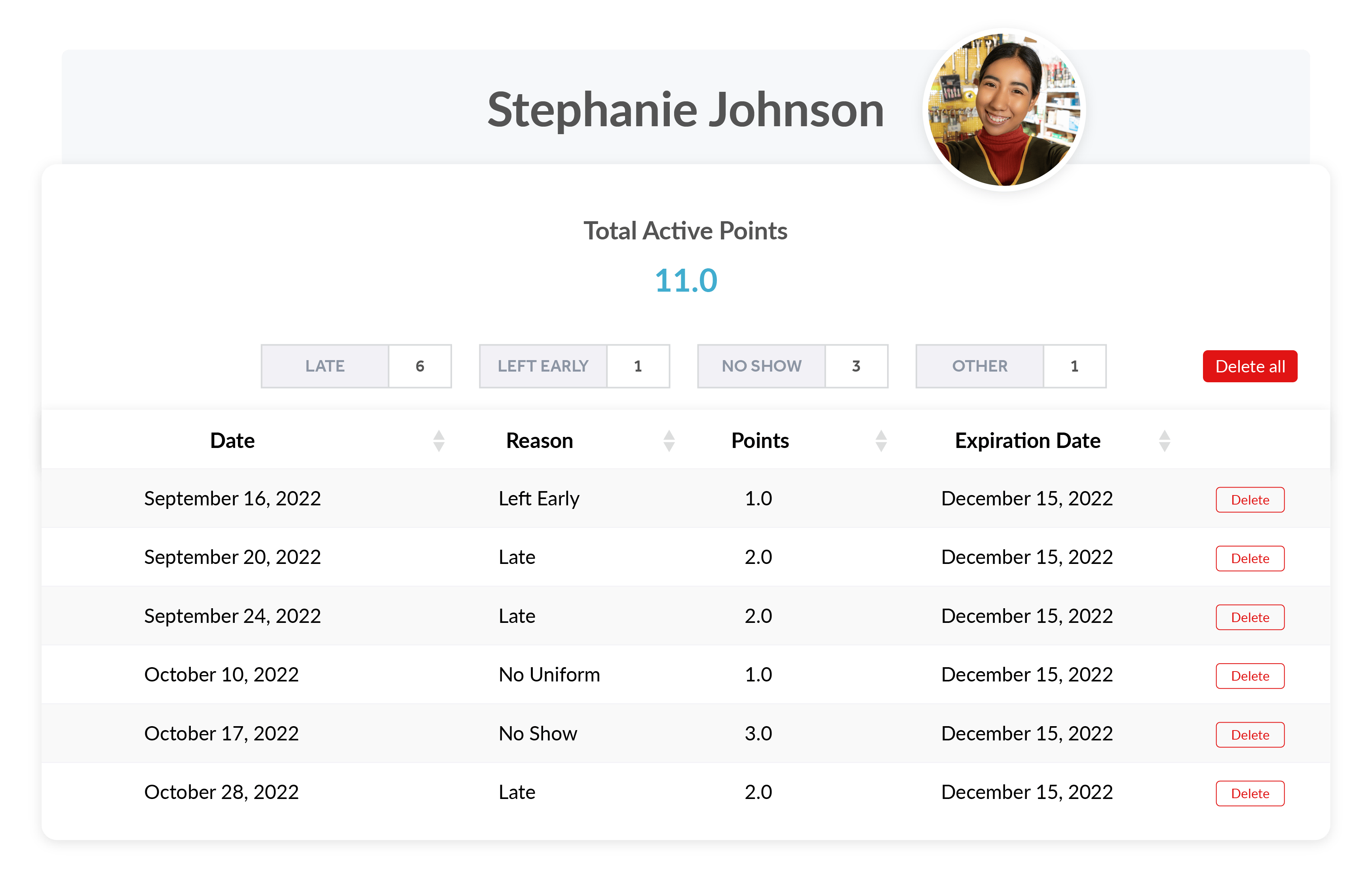Delete the October 28 Late entry
This screenshot has width=1372, height=871.
click(1250, 793)
